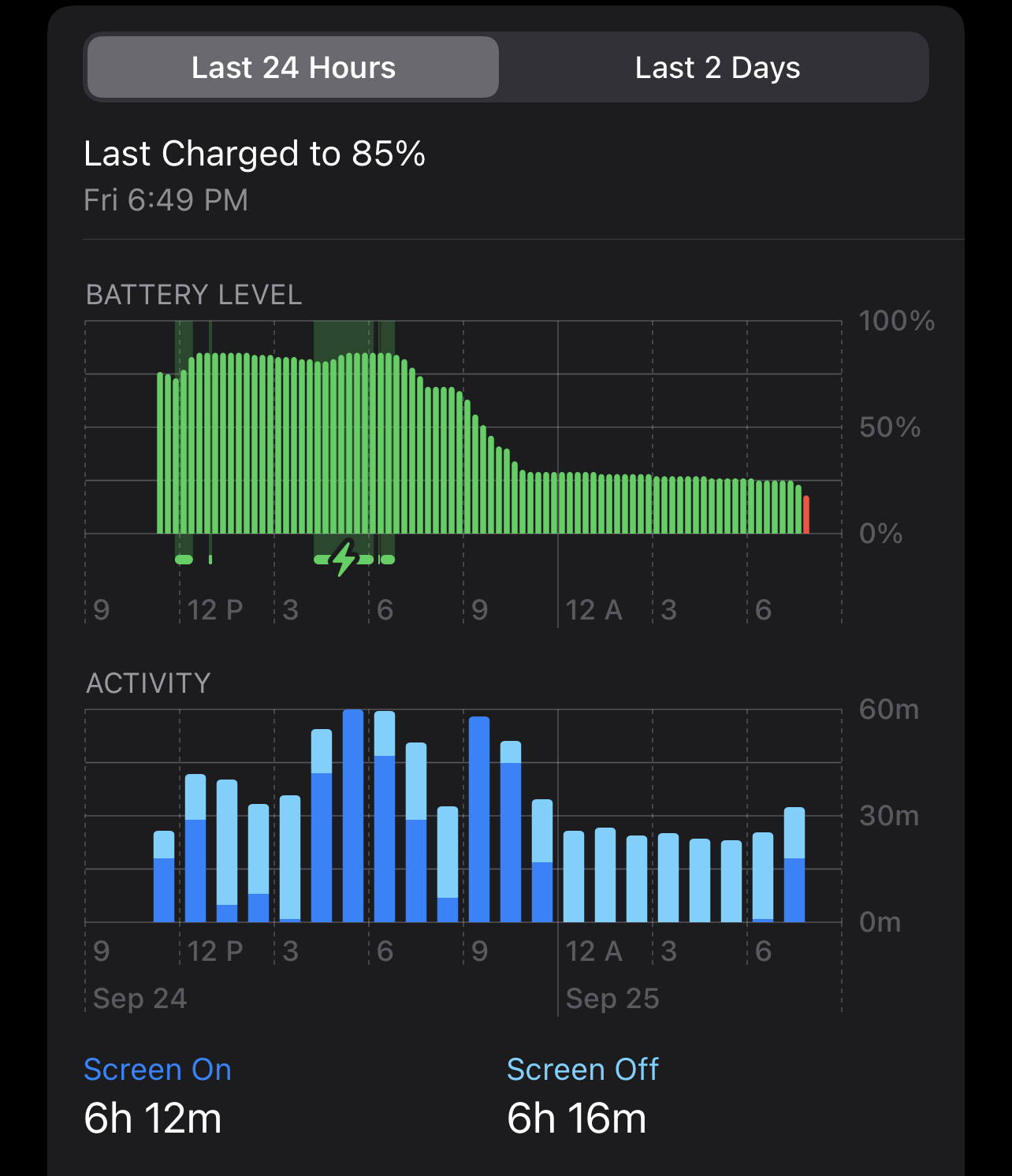Tap the 60m activity axis label
This screenshot has height=1176, width=1012.
[x=889, y=709]
